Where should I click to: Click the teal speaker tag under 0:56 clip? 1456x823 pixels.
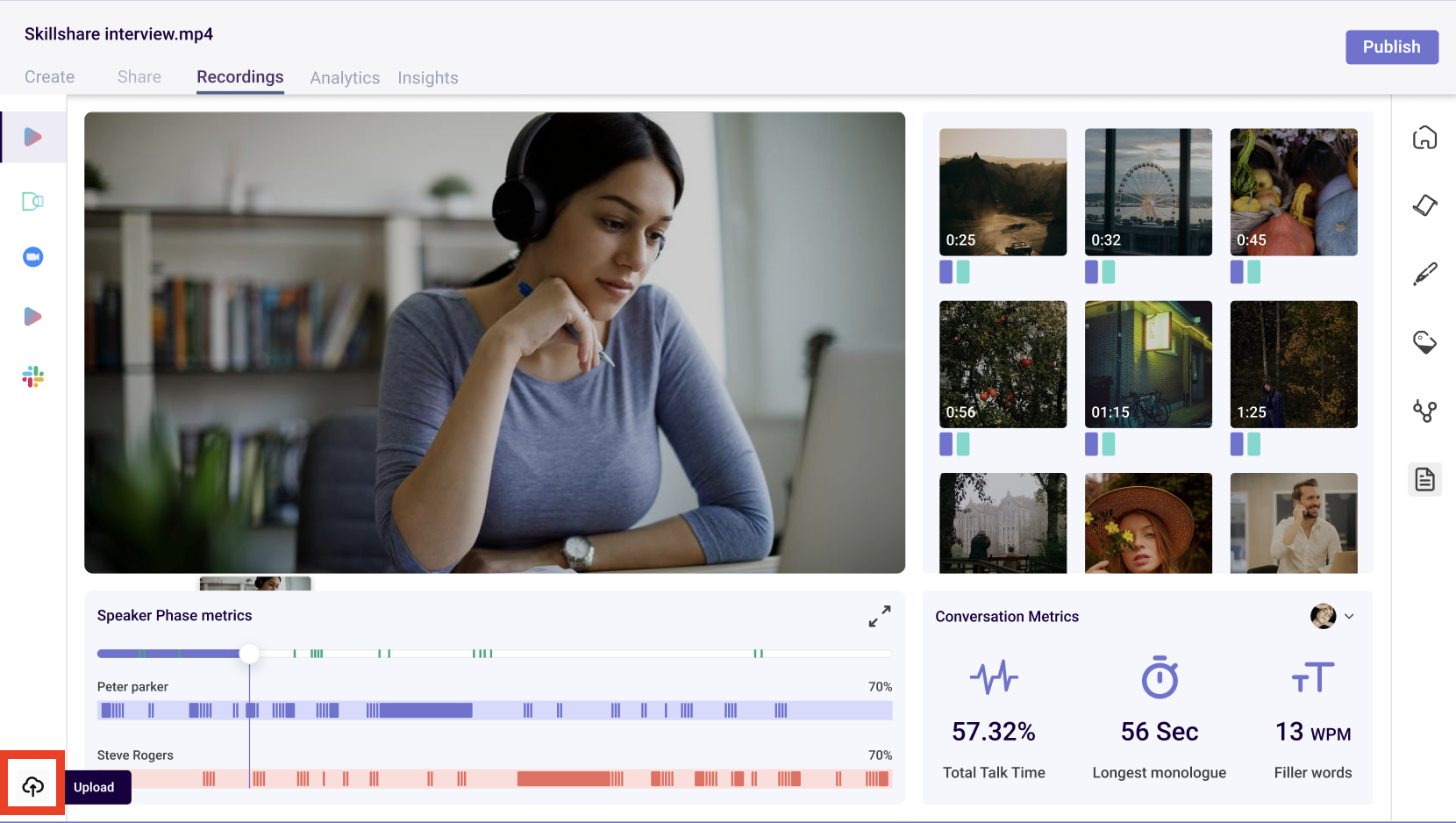(963, 444)
